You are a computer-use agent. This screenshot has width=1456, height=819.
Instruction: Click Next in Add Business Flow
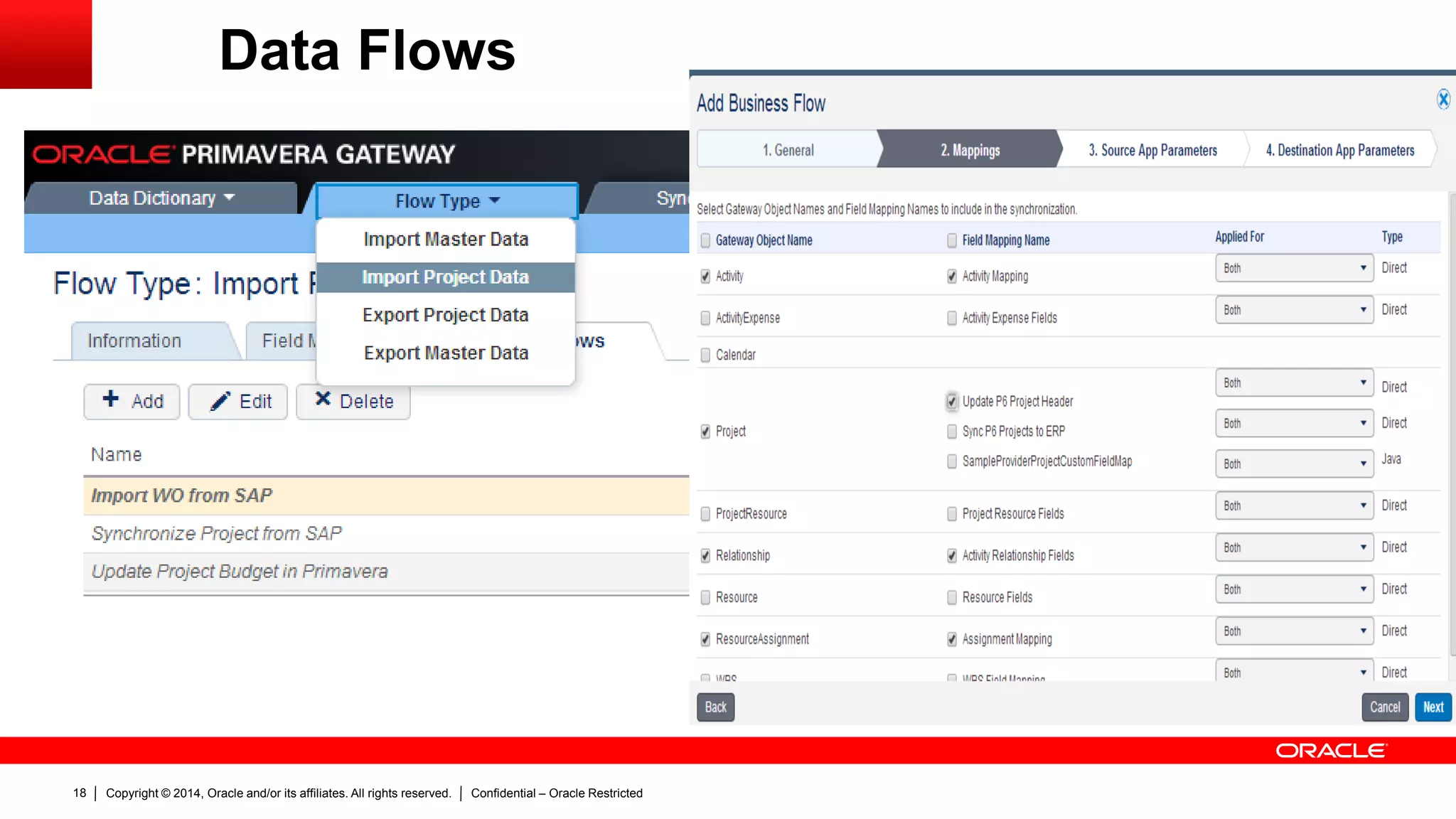(x=1433, y=707)
